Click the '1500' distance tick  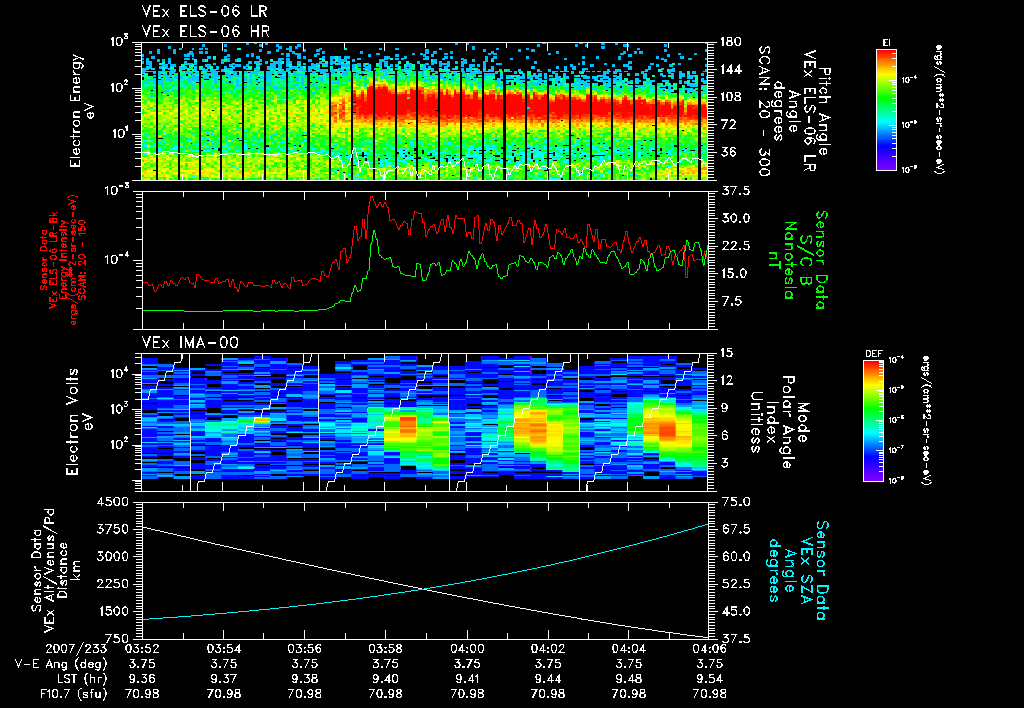click(x=112, y=611)
